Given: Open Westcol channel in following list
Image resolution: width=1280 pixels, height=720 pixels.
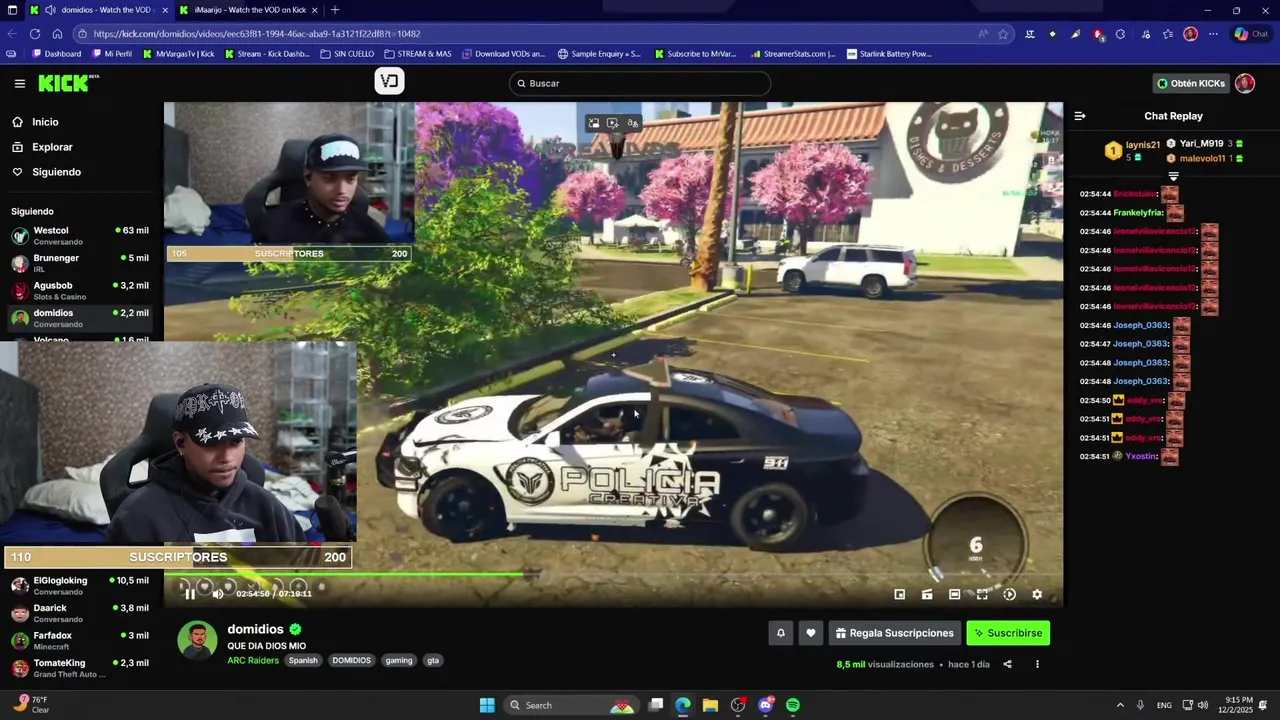Looking at the screenshot, I should (80, 236).
